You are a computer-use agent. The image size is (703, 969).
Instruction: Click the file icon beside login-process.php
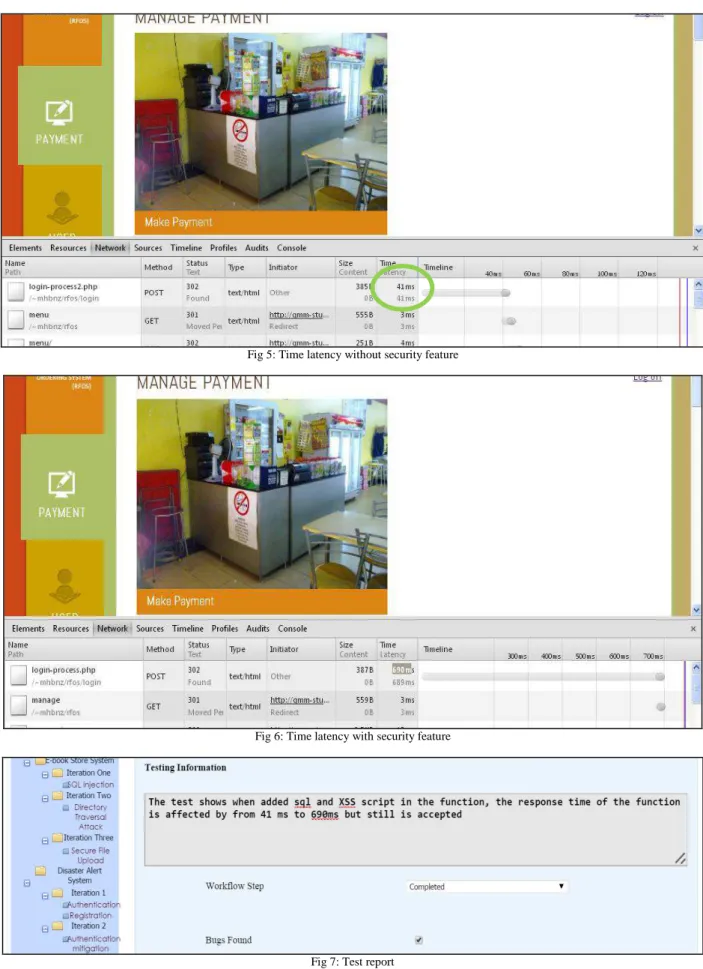[x=19, y=675]
